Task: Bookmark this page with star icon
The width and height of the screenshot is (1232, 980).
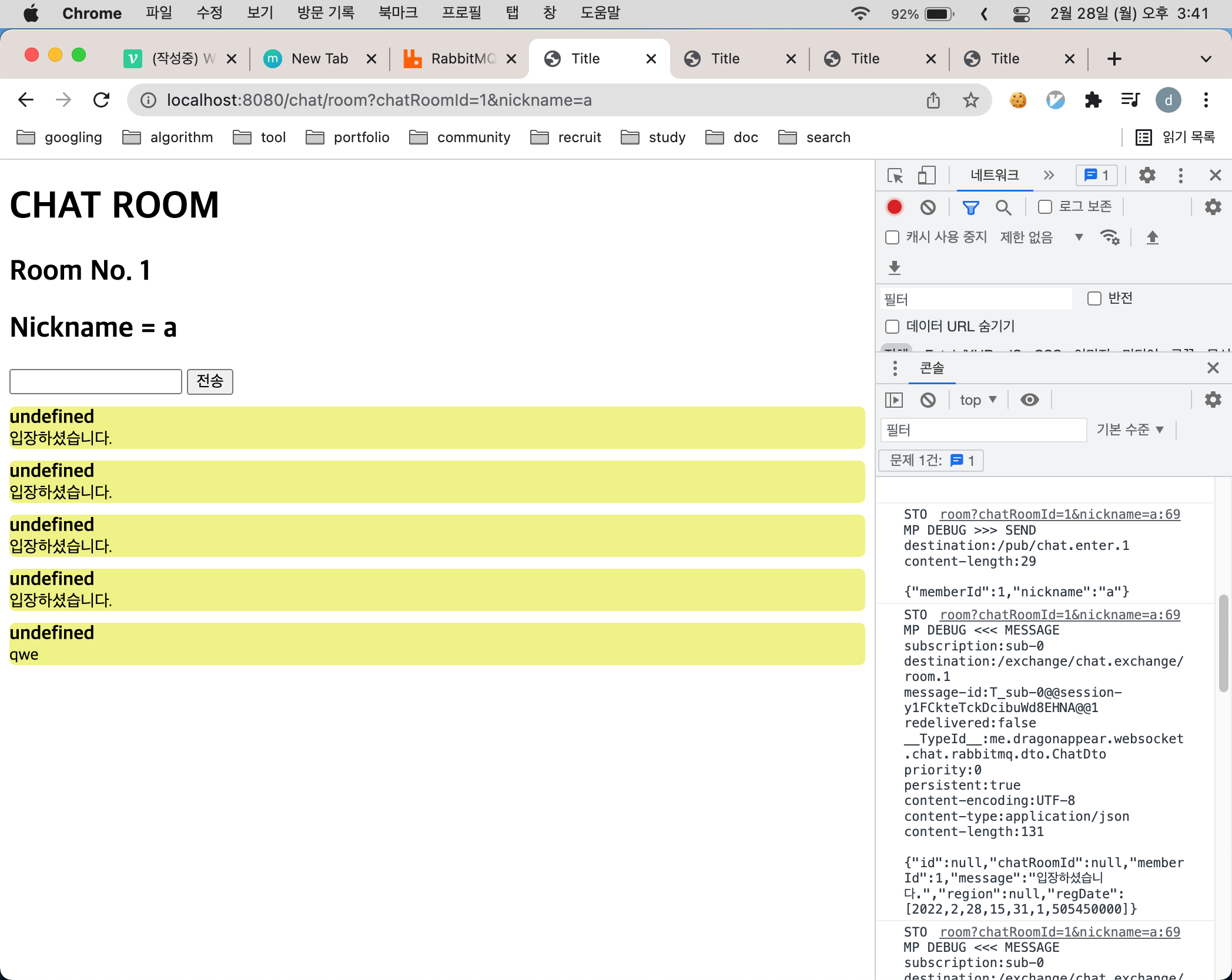Action: pyautogui.click(x=970, y=100)
